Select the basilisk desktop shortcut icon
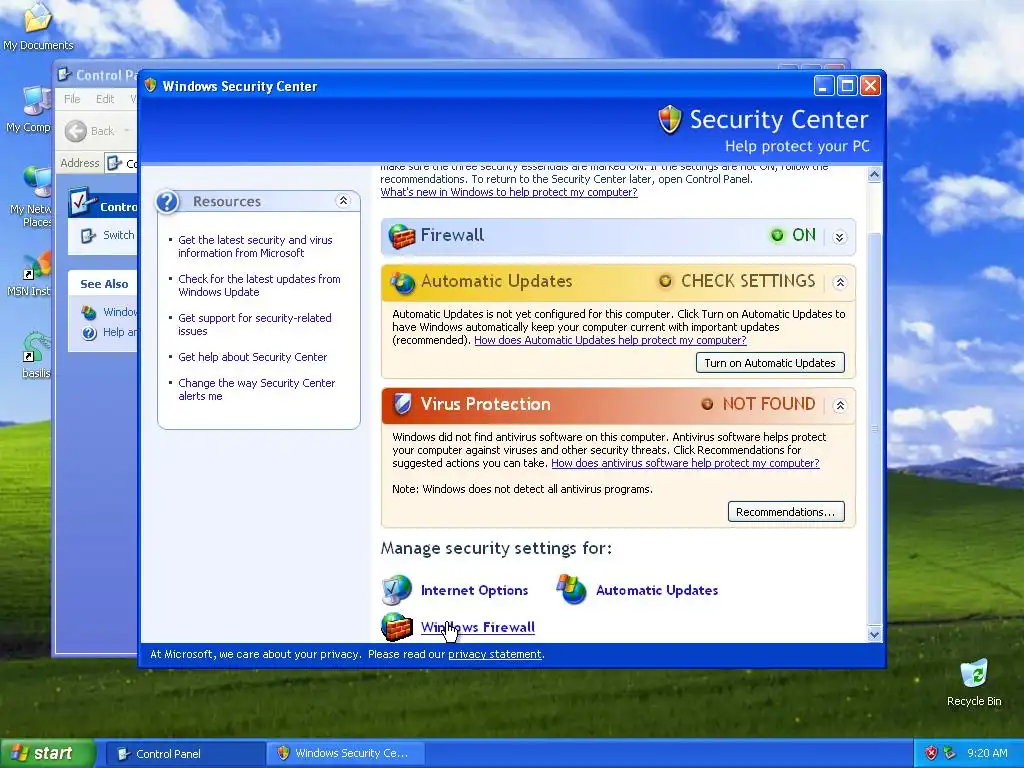The image size is (1024, 768). 35,356
